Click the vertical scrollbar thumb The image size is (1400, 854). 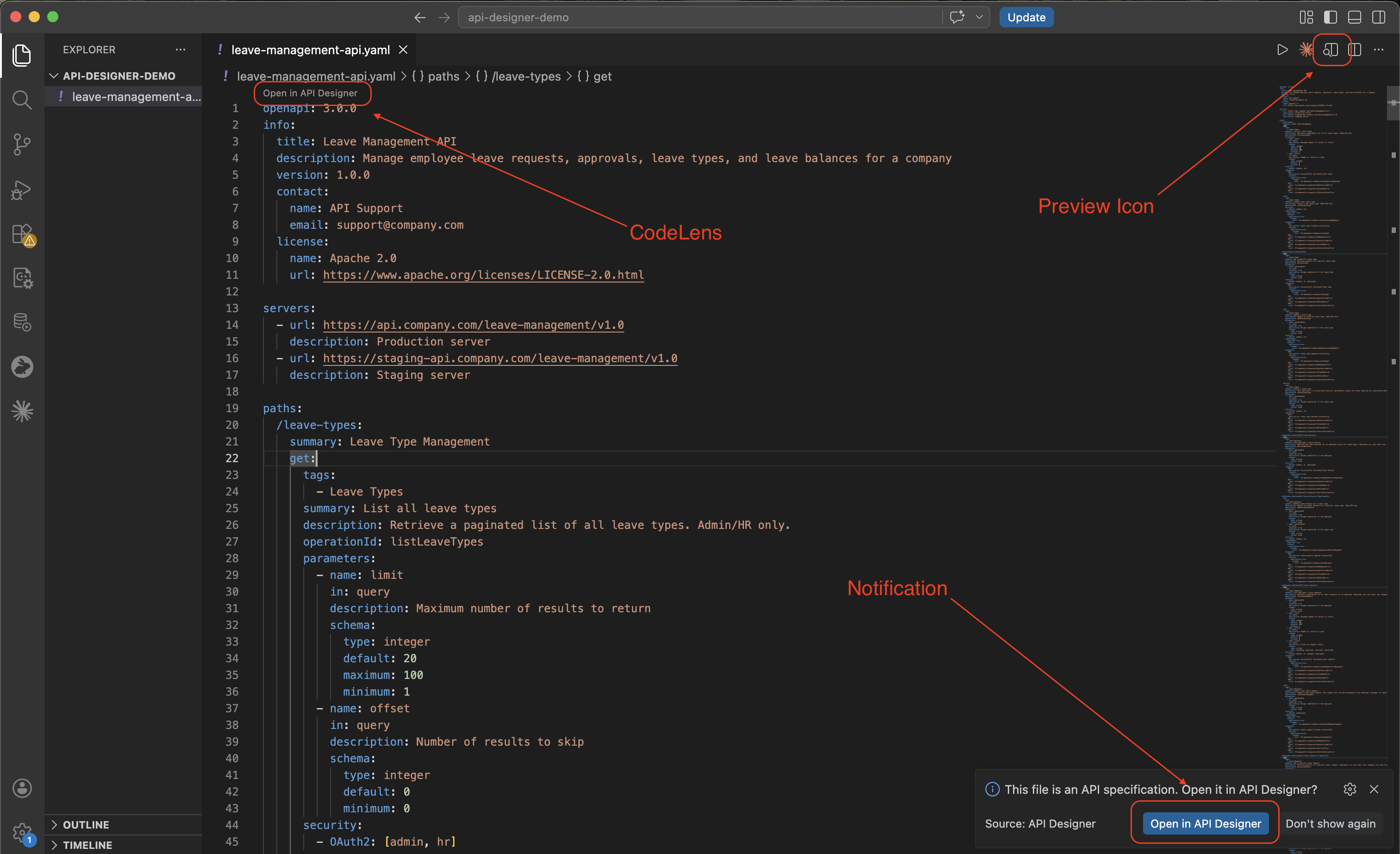point(1393,103)
